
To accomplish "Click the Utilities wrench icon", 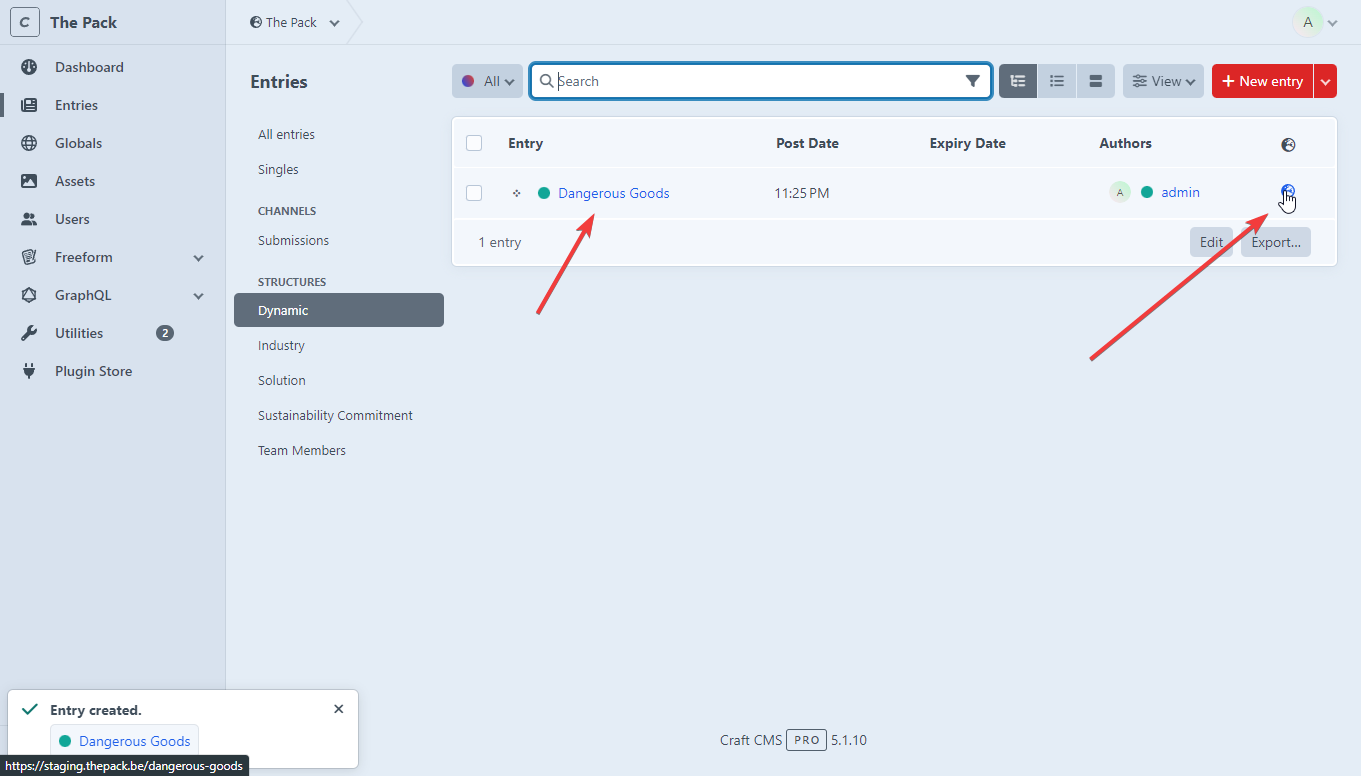I will (x=29, y=333).
